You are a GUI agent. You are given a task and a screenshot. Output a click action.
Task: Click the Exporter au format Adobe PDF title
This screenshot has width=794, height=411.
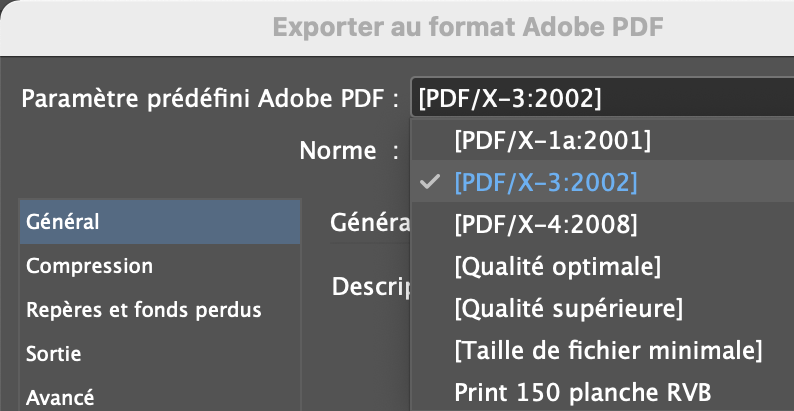(468, 26)
